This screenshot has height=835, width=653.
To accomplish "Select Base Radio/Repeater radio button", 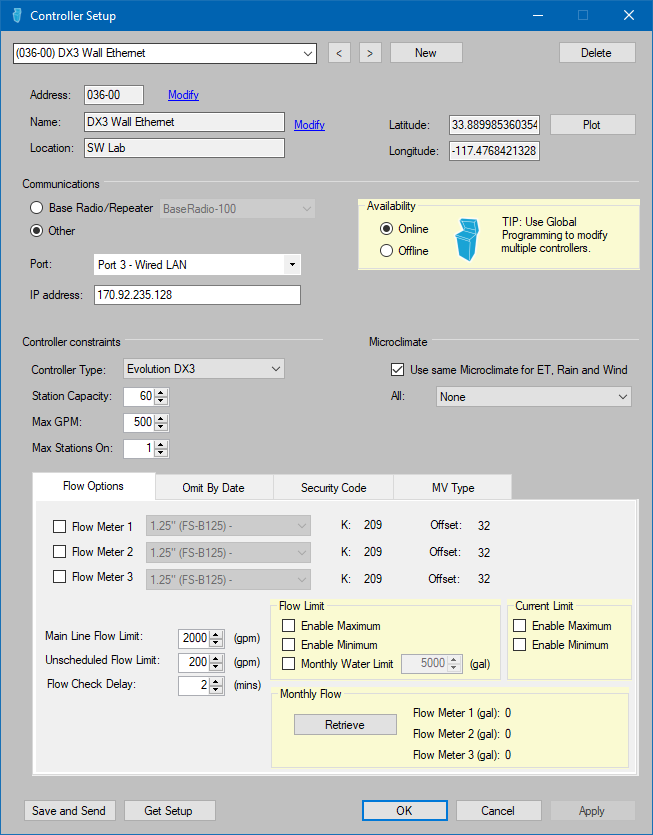I will 36,208.
